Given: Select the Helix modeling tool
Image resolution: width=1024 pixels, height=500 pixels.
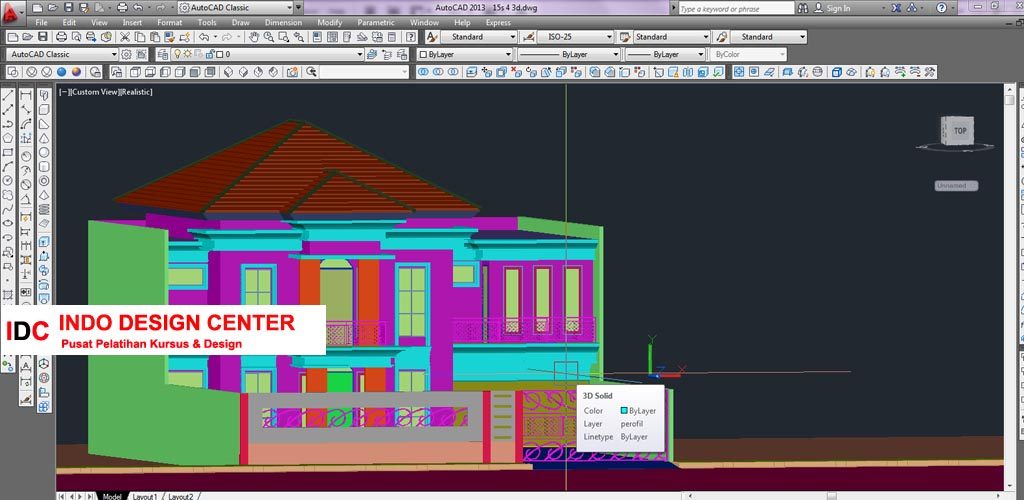Looking at the screenshot, I should pyautogui.click(x=44, y=209).
